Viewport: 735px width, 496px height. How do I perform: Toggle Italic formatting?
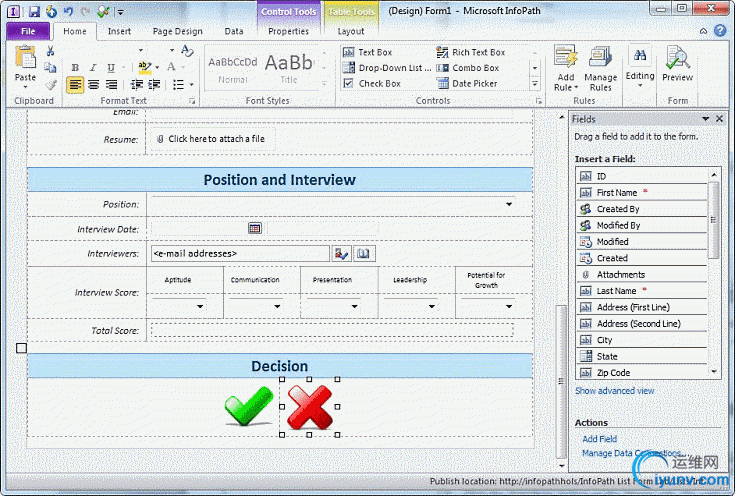point(93,68)
